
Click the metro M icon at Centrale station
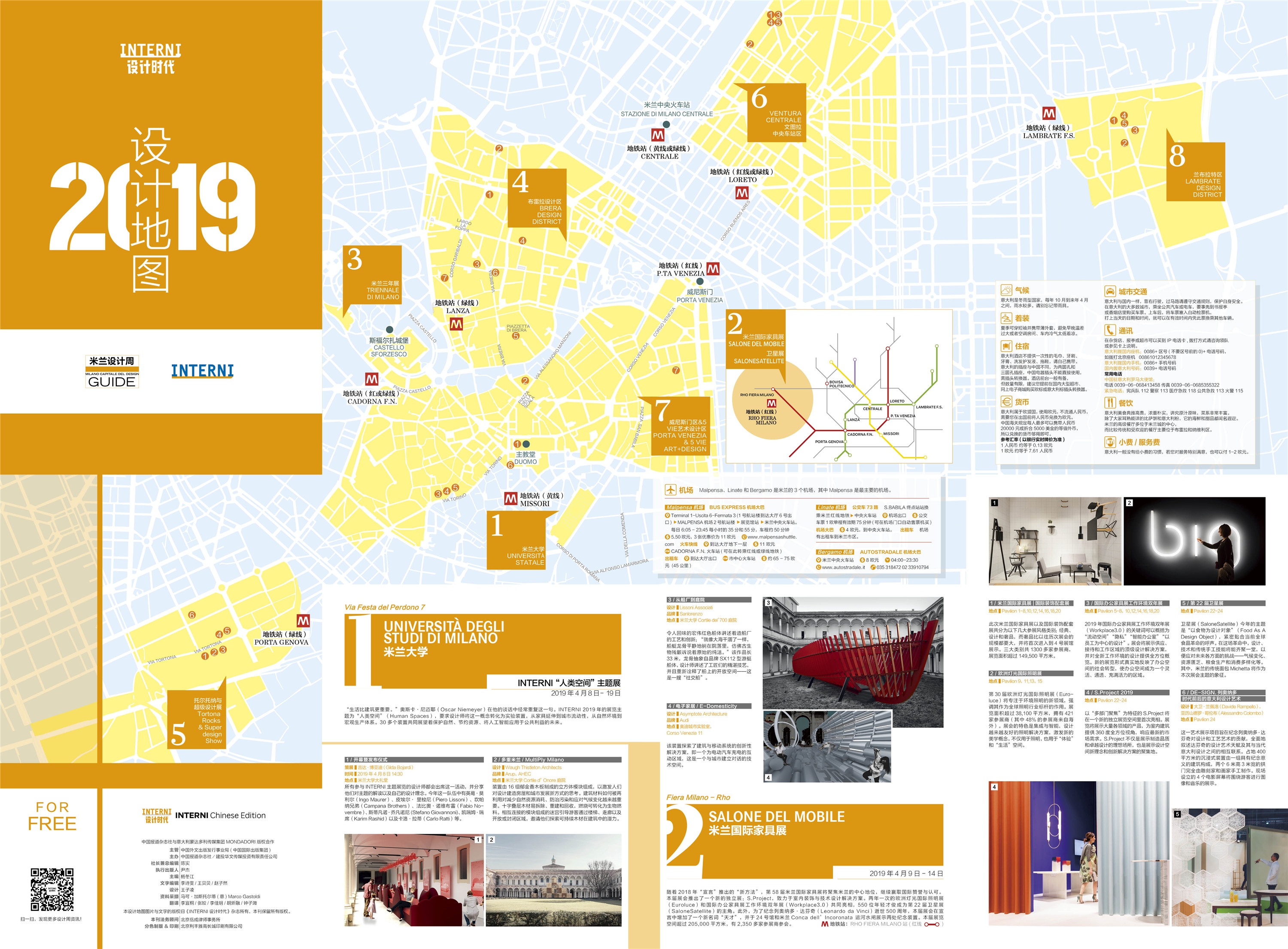click(x=657, y=135)
